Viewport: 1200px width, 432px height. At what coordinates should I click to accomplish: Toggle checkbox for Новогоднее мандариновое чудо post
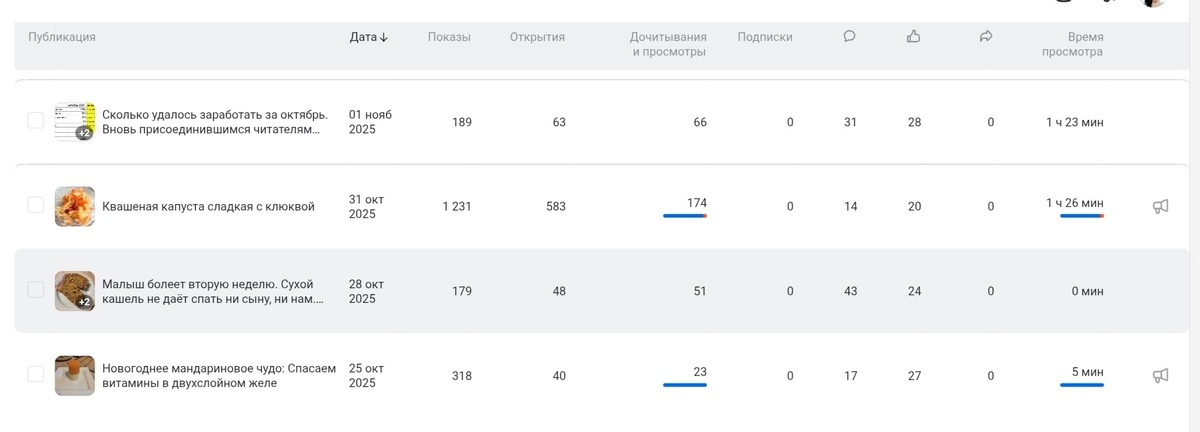pyautogui.click(x=36, y=375)
